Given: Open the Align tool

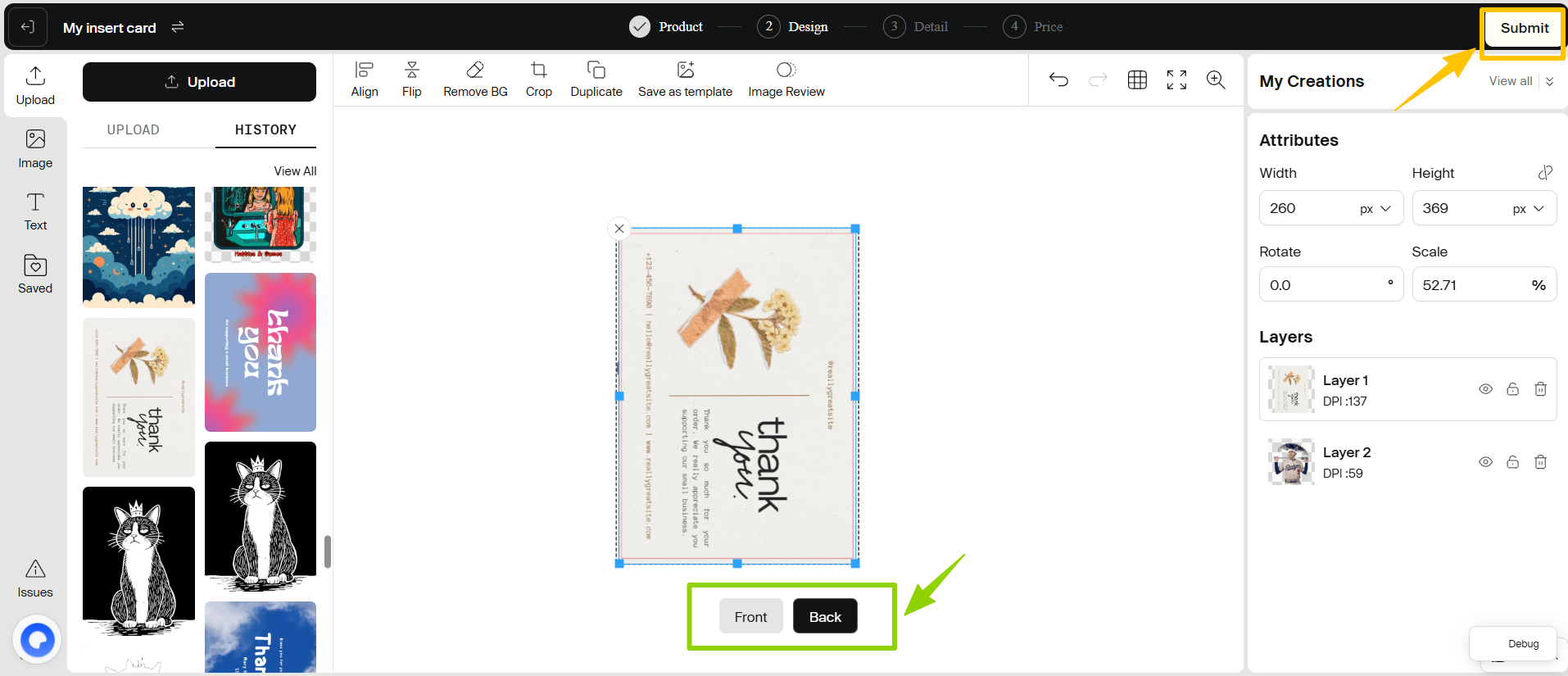Looking at the screenshot, I should click(365, 70).
